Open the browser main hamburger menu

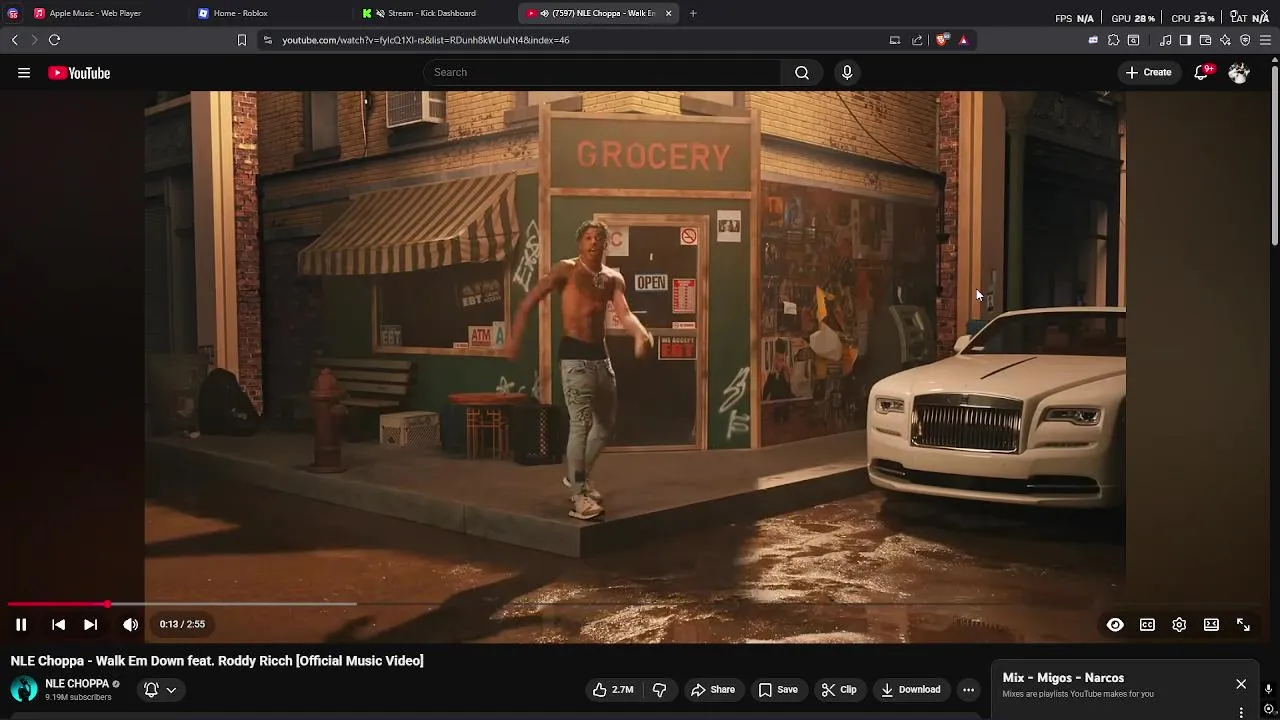[1265, 40]
